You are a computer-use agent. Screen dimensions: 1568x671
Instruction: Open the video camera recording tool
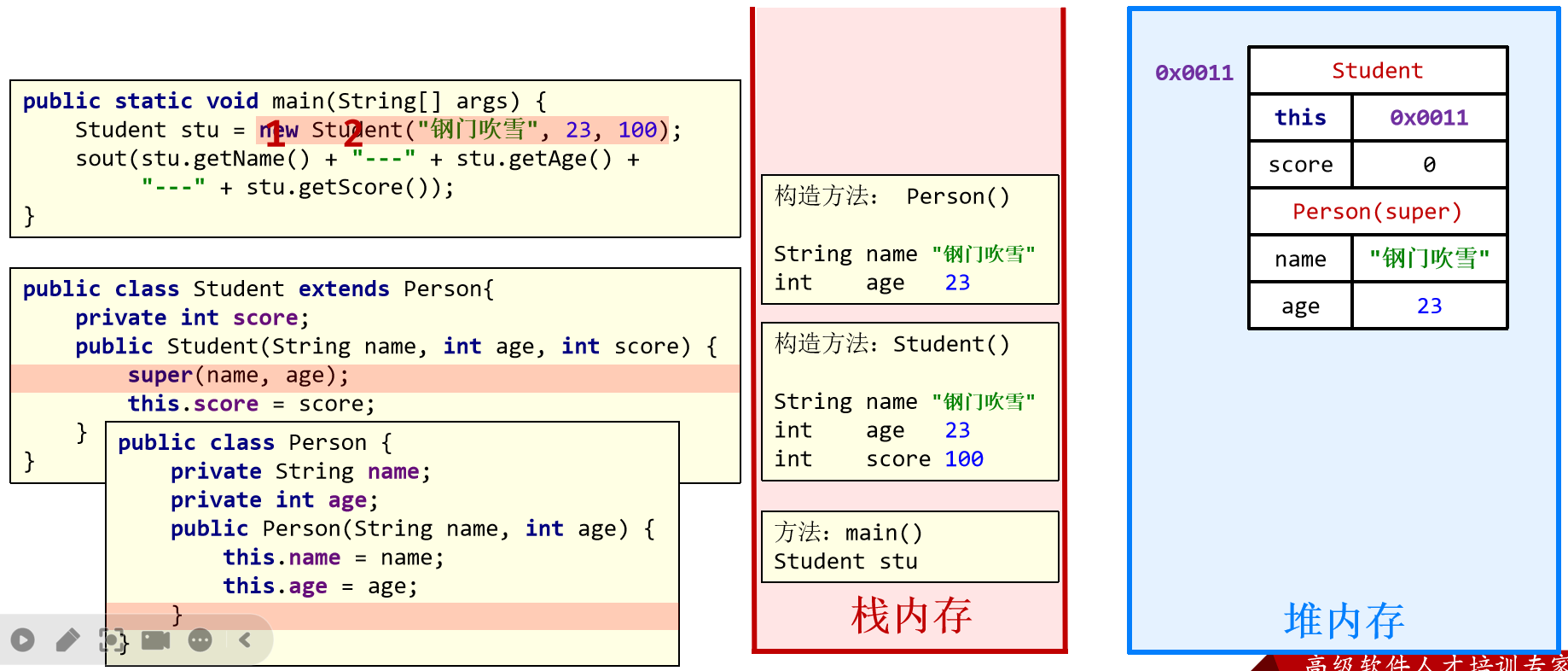pyautogui.click(x=155, y=639)
